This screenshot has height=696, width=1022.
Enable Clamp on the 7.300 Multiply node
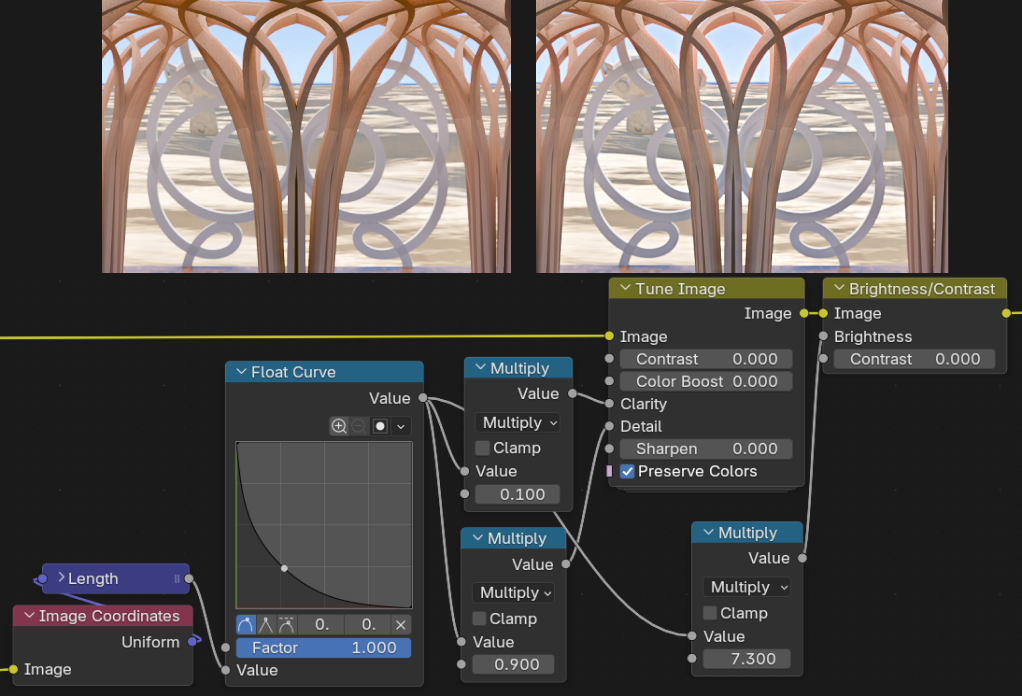pyautogui.click(x=710, y=613)
